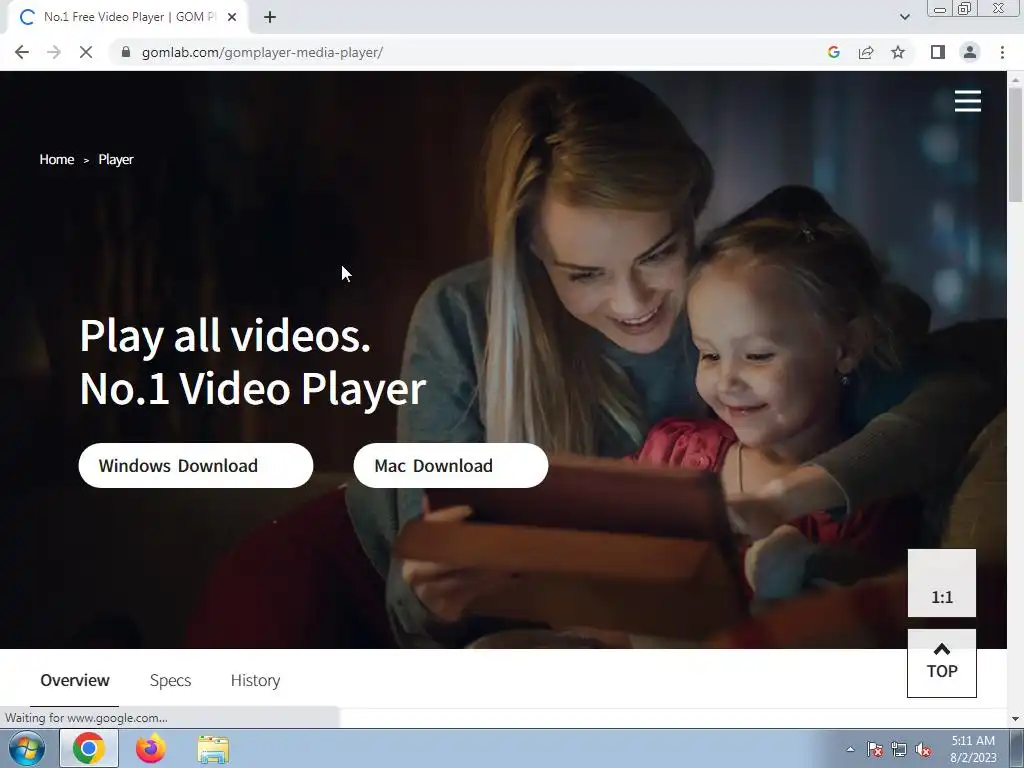Open File Explorer from taskbar
The image size is (1024, 768).
coord(213,749)
